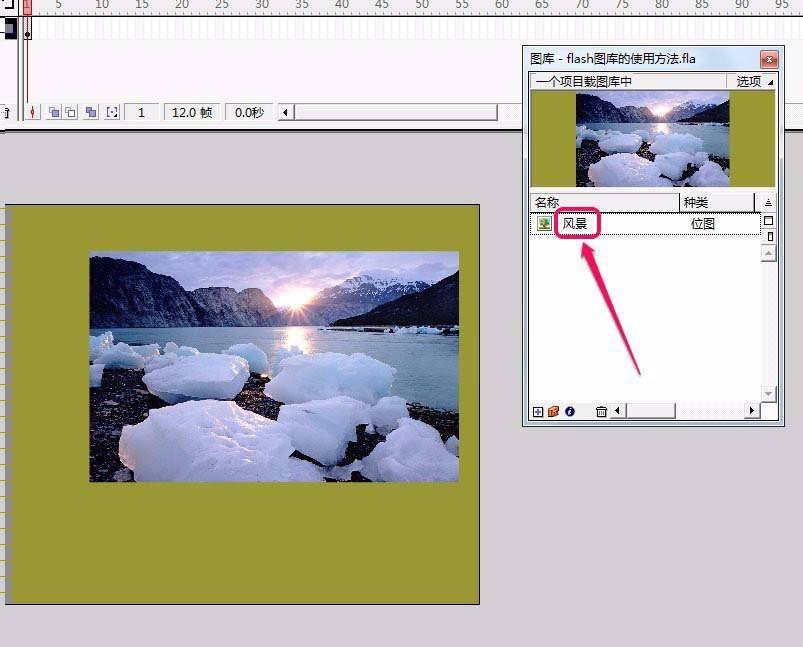Open the 选项 library options menu
803x647 pixels.
(x=751, y=81)
